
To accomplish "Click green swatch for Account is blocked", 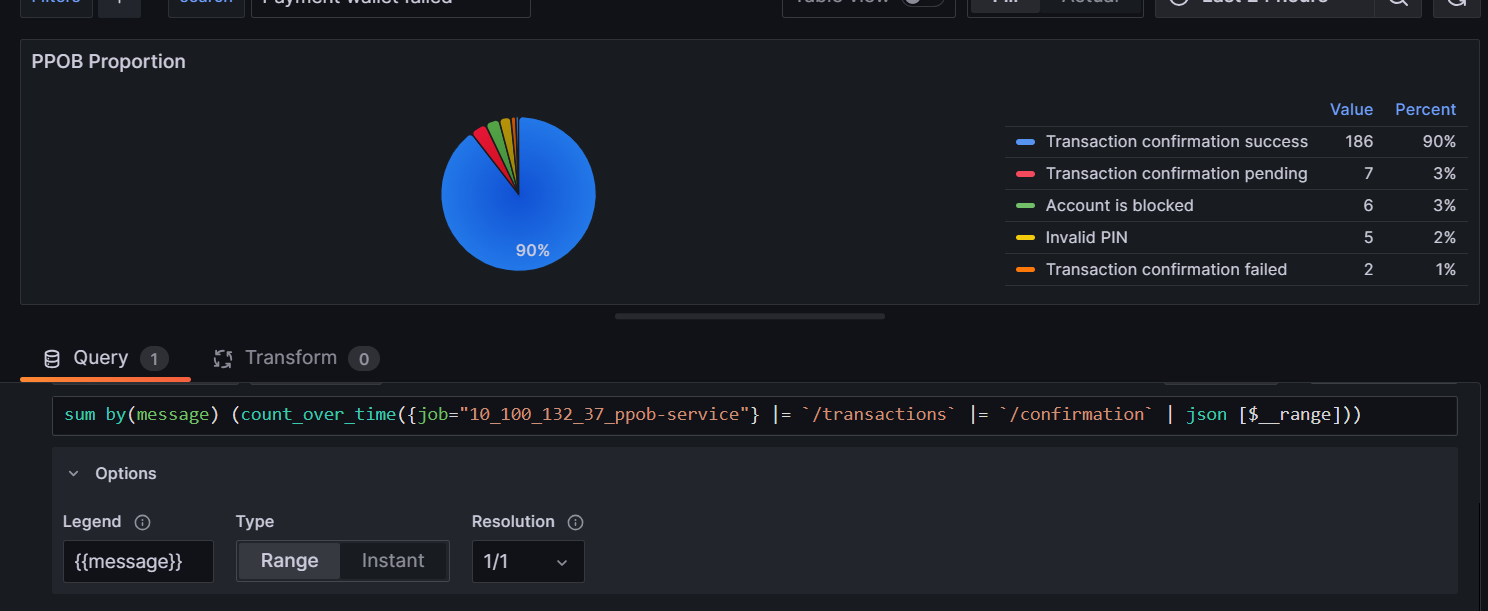I will [x=1025, y=206].
